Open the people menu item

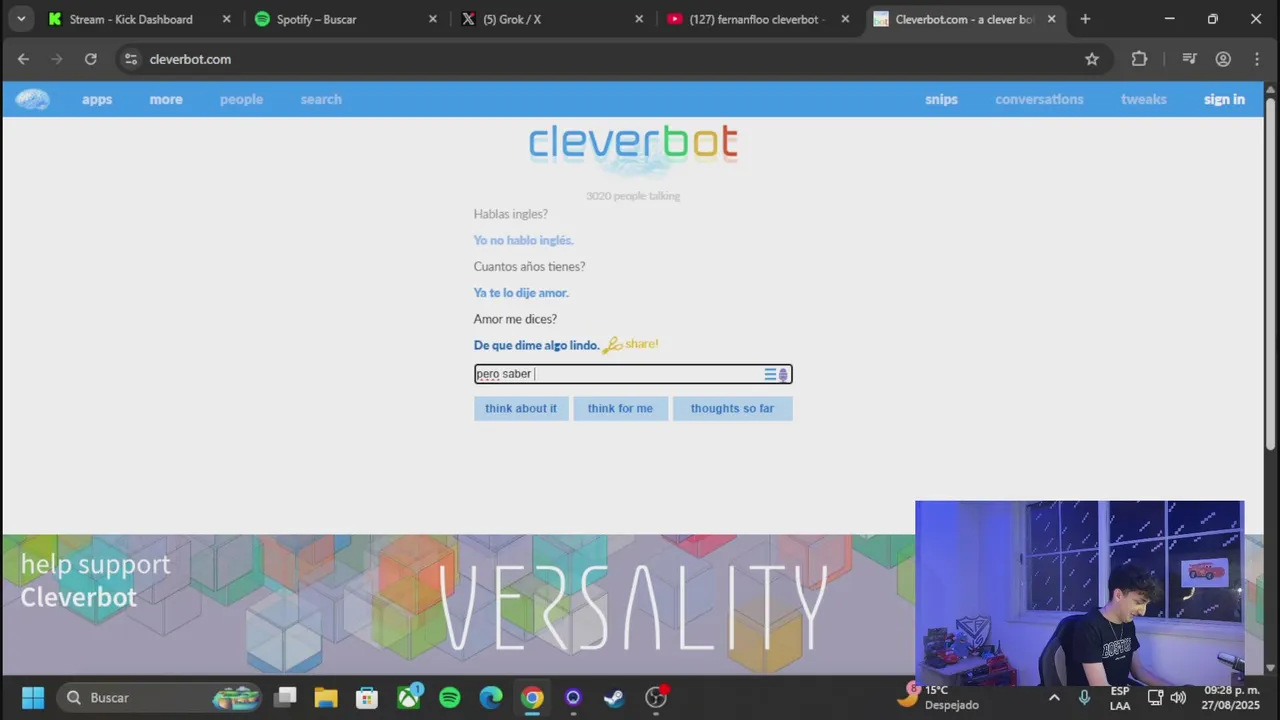[x=241, y=99]
